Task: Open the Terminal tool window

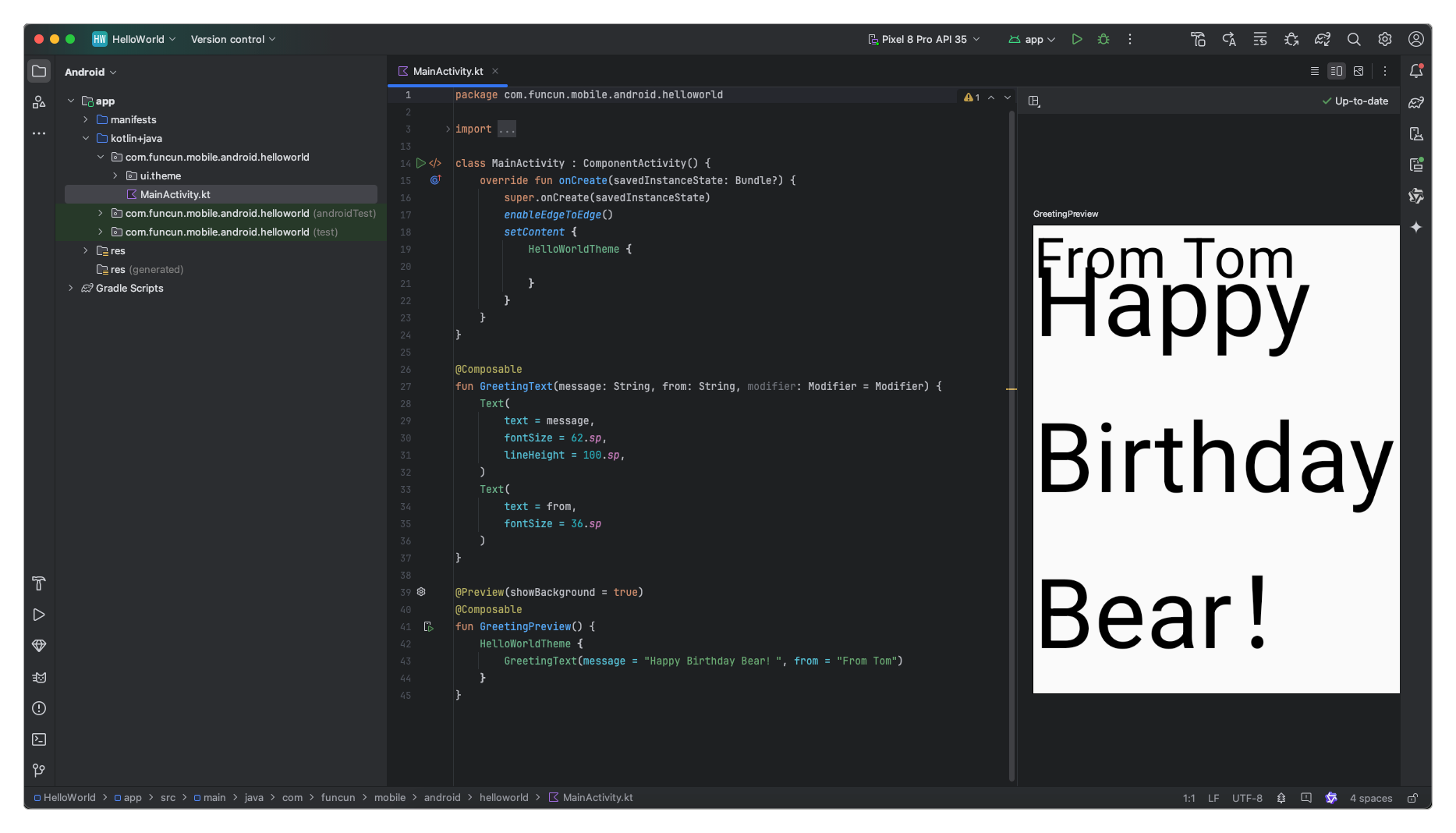Action: (x=39, y=739)
